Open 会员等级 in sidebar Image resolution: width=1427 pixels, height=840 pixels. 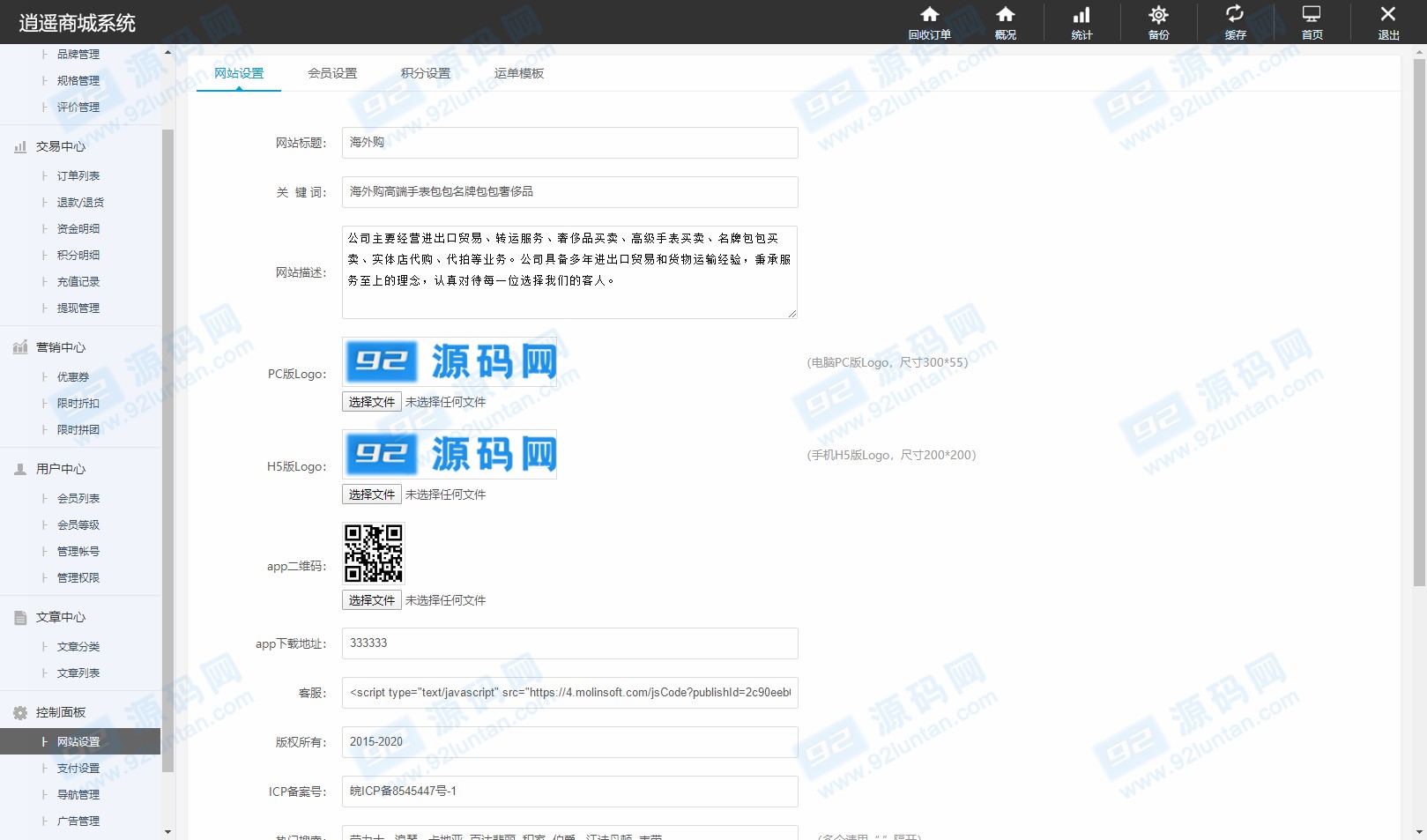point(78,525)
